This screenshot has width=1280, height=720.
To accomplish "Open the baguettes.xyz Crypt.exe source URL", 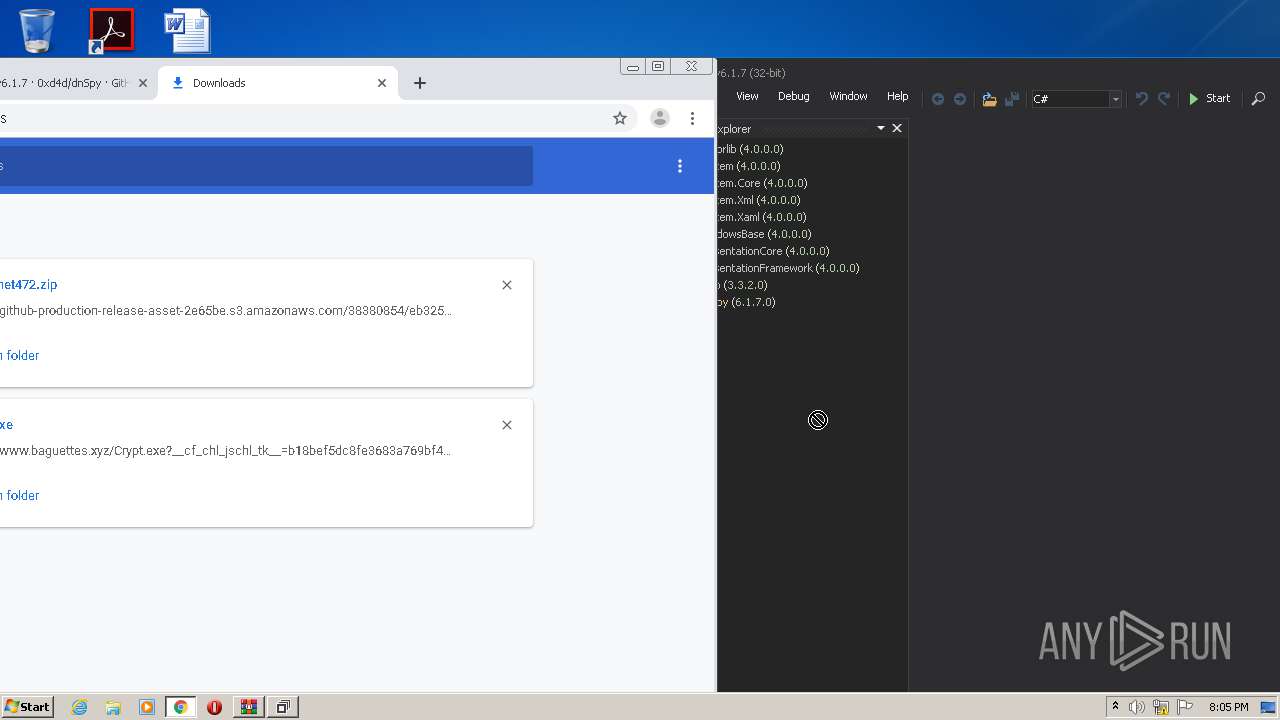I will 226,451.
